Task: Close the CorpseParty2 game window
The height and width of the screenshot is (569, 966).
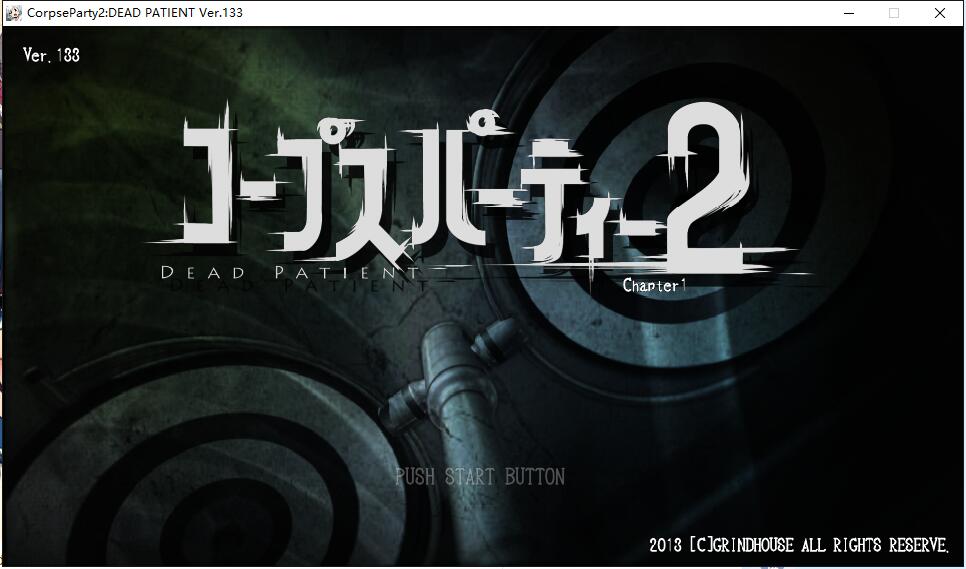Action: pos(940,13)
